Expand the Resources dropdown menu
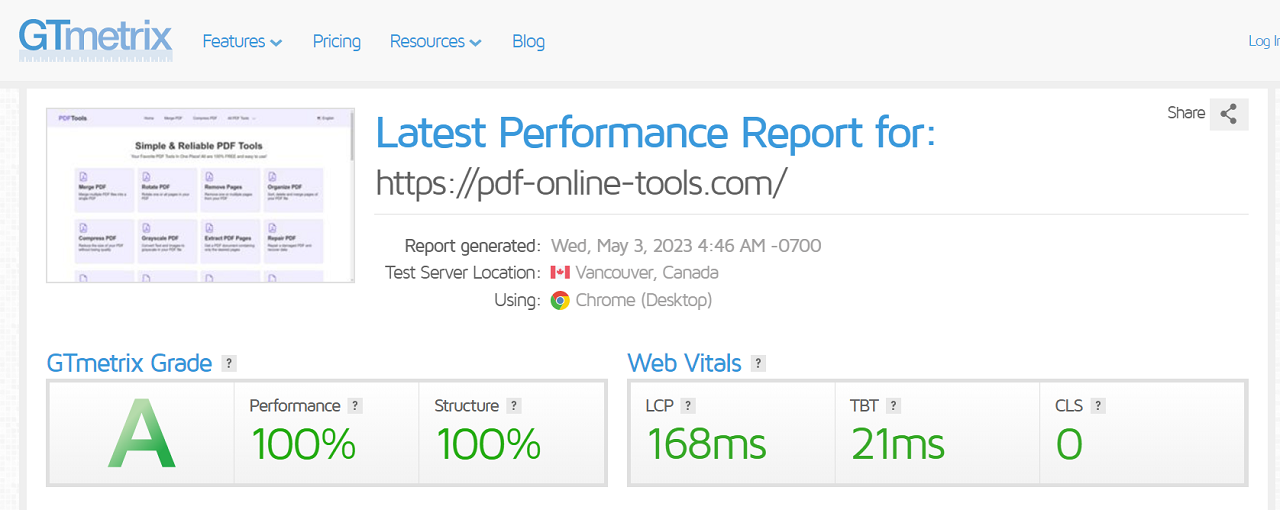 pyautogui.click(x=436, y=41)
